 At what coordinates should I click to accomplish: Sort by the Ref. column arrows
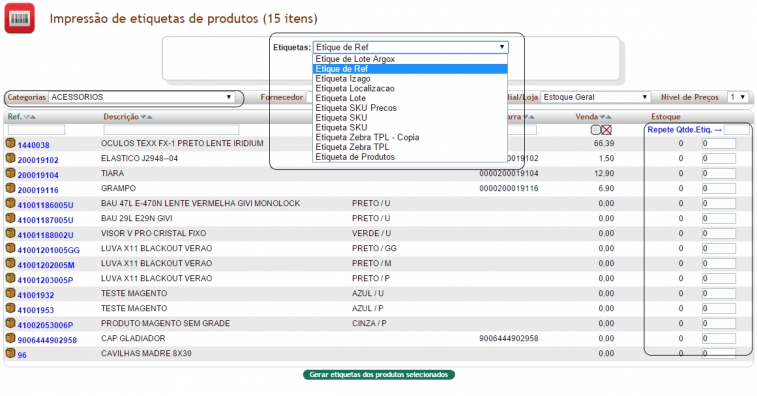[x=30, y=117]
